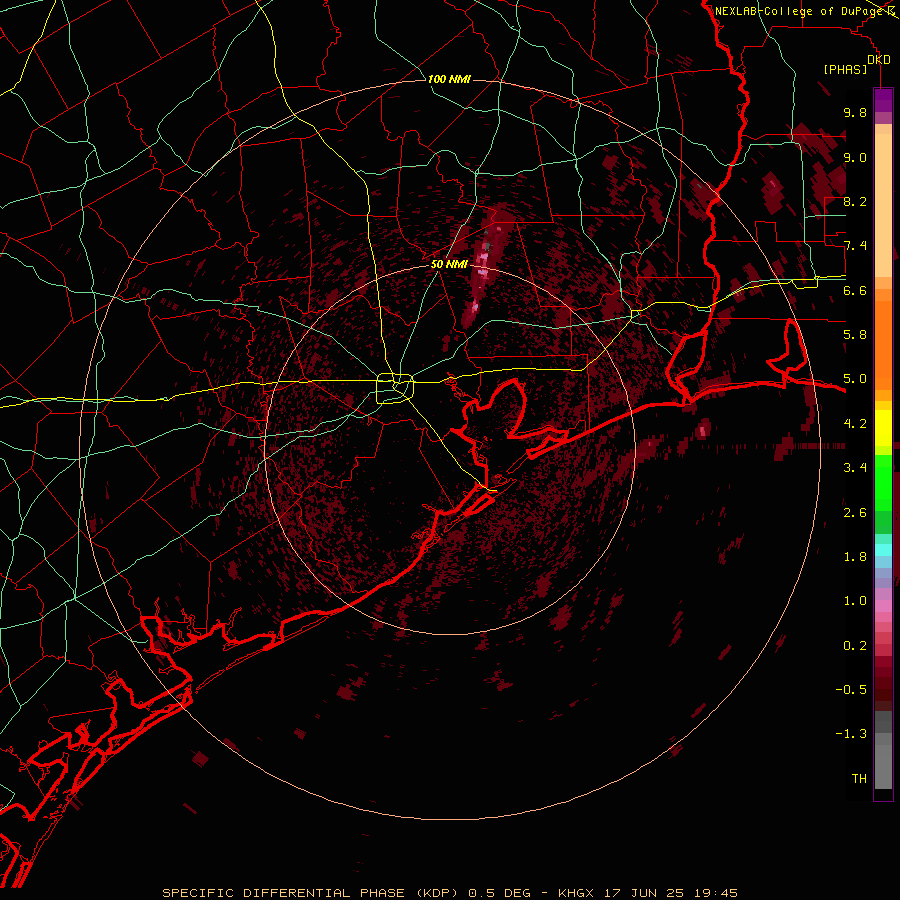
Task: Click the 9.0 value on the color scale
Action: tap(855, 157)
